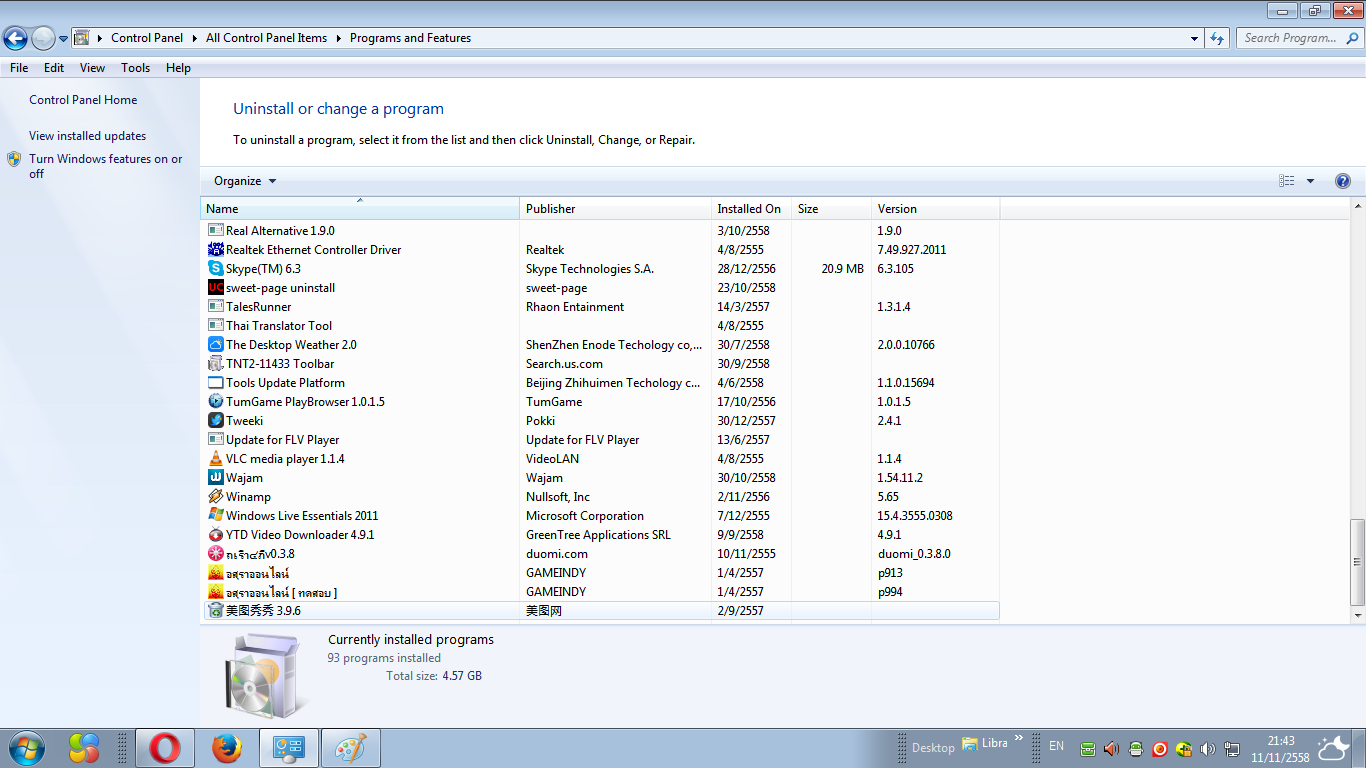1366x768 pixels.
Task: Expand the All Control Panel Items breadcrumb arrow
Action: tap(338, 38)
